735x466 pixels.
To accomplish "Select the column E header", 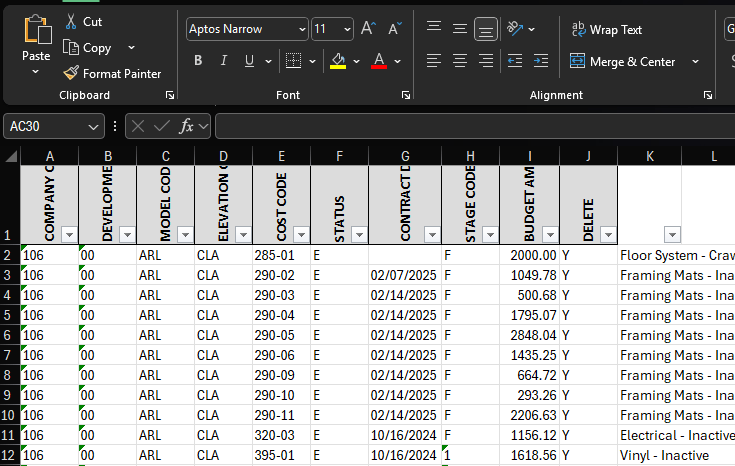I will (281, 156).
